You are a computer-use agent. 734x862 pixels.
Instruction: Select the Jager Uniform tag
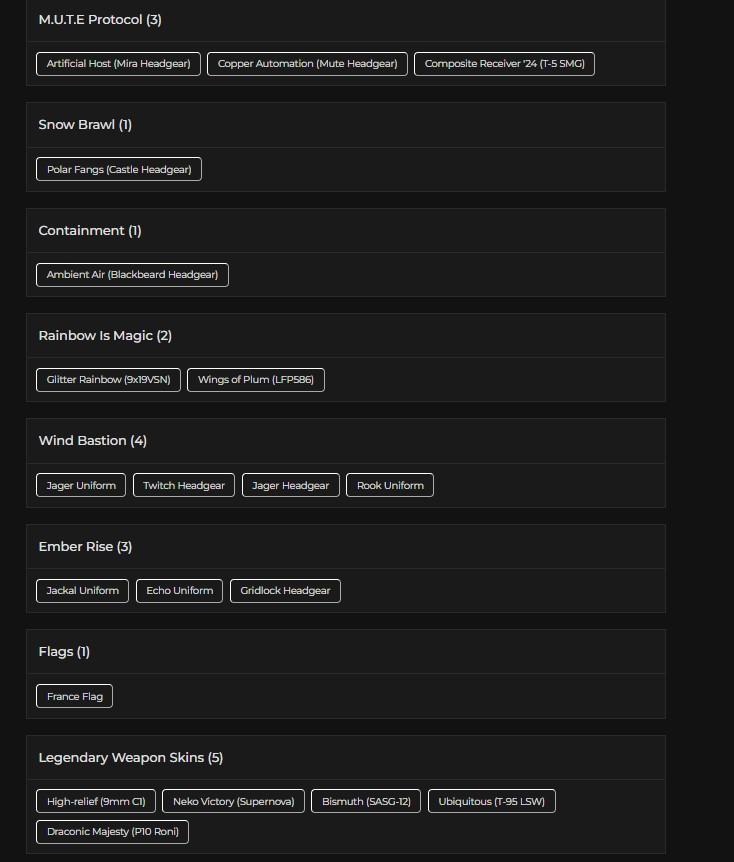click(81, 486)
